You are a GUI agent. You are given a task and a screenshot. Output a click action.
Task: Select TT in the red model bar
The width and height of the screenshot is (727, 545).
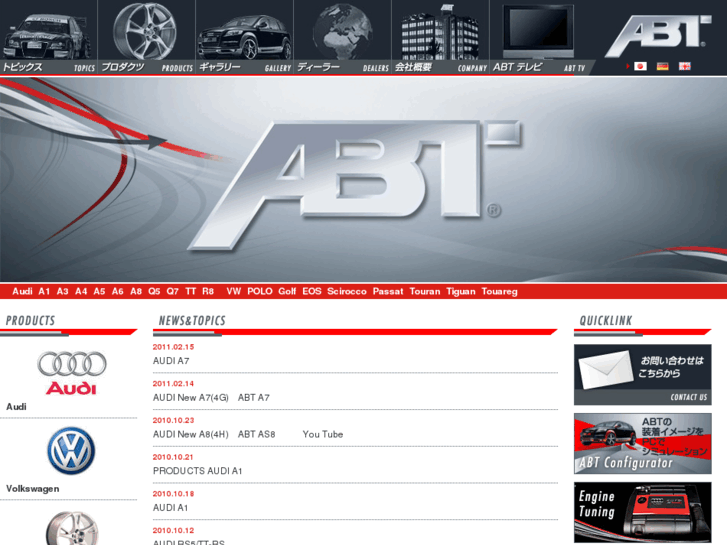click(191, 291)
